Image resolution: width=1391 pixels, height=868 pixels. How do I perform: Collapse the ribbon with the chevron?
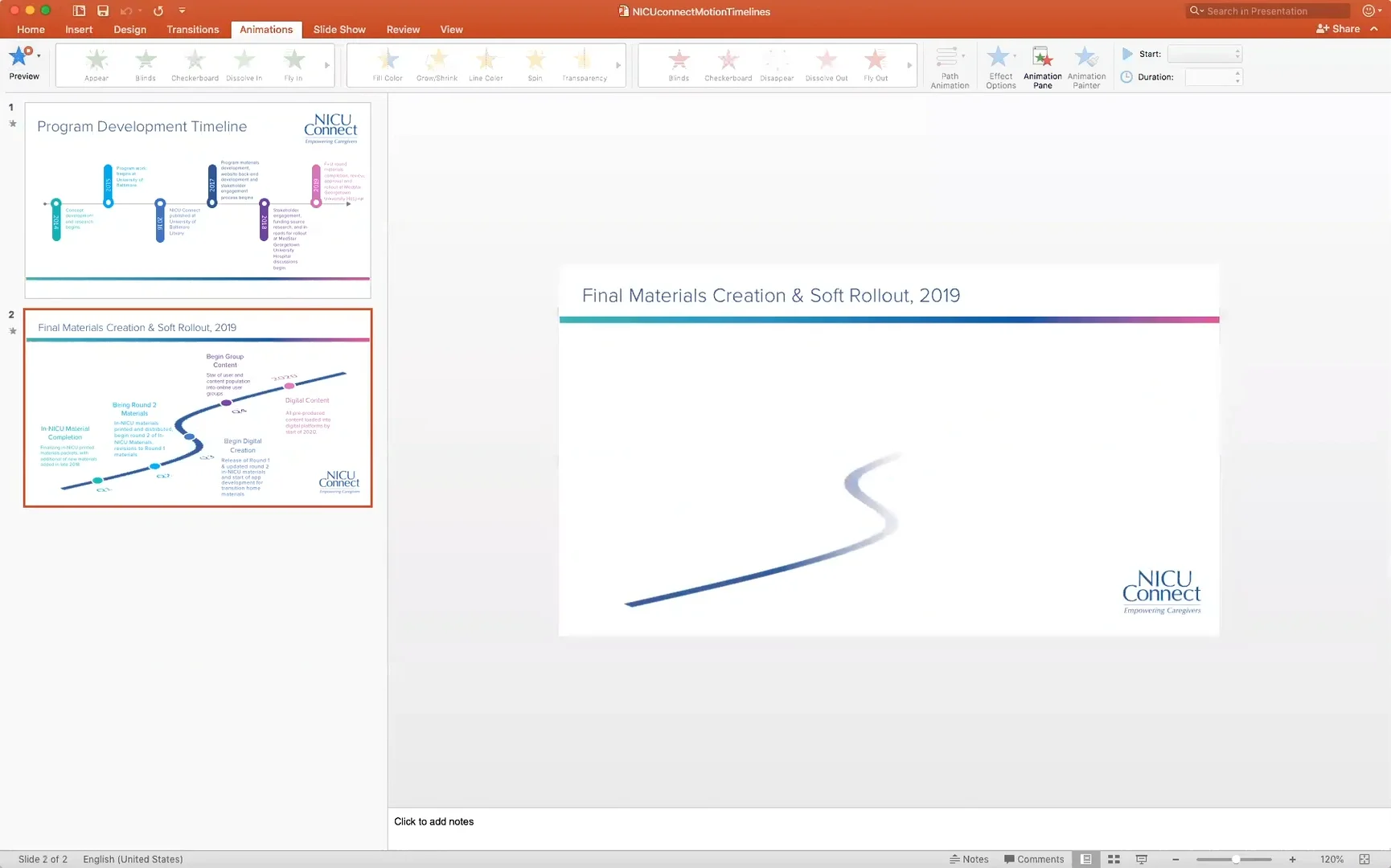pos(1374,29)
